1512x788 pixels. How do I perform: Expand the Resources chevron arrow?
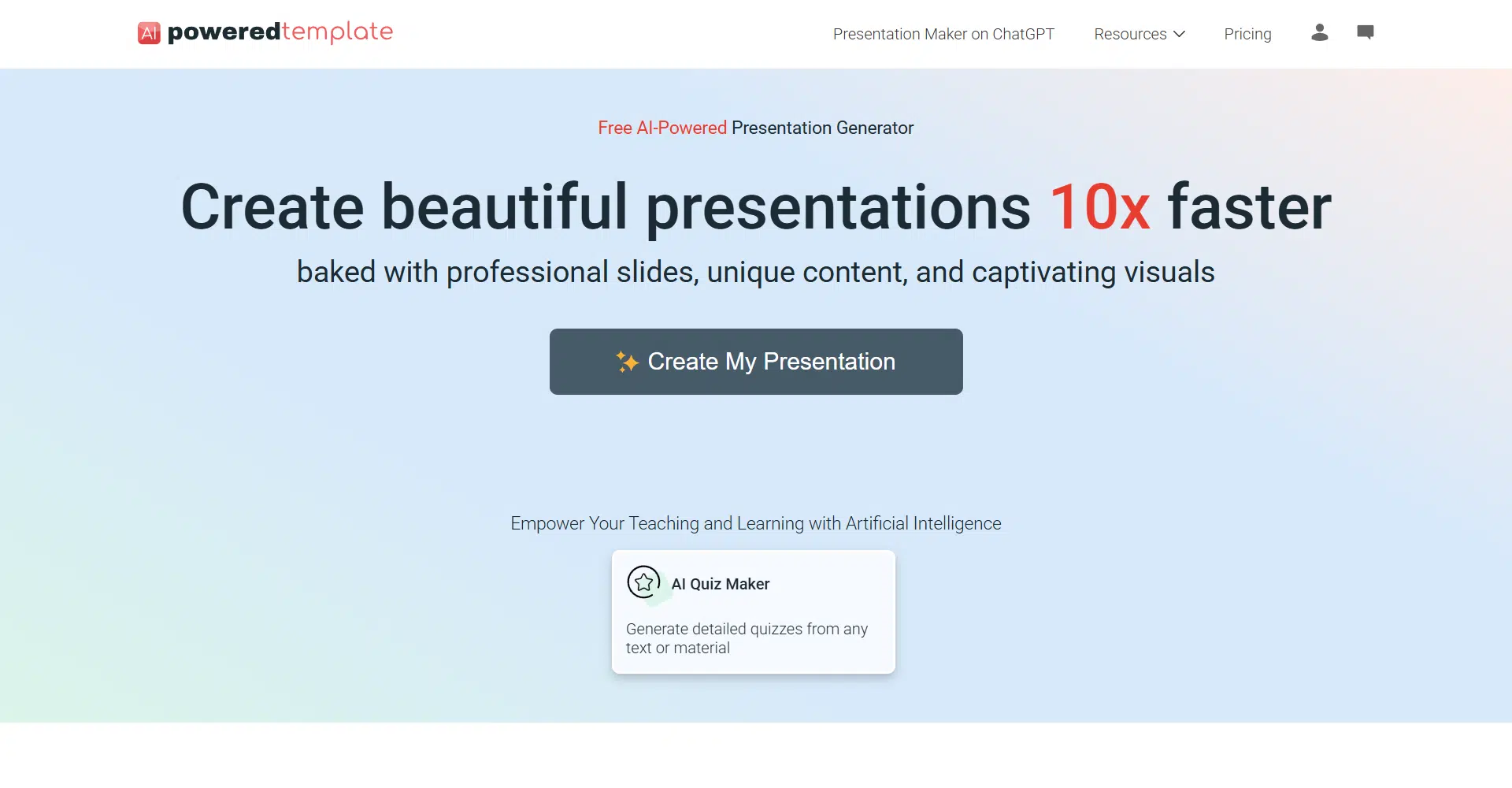pyautogui.click(x=1179, y=34)
